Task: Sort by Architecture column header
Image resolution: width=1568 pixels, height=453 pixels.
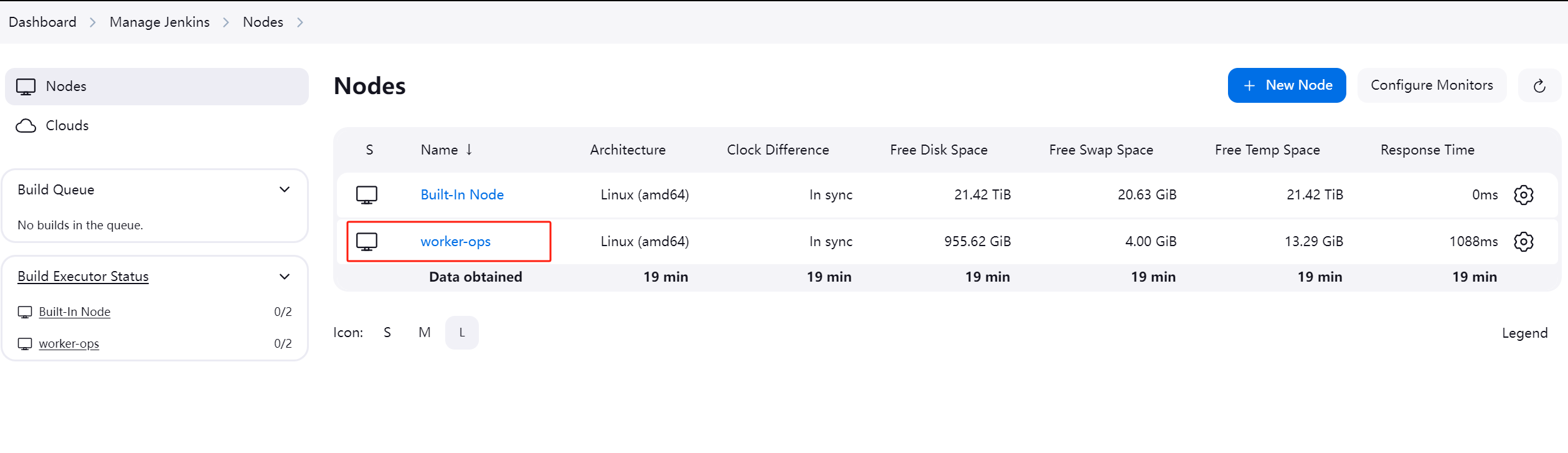Action: (628, 150)
